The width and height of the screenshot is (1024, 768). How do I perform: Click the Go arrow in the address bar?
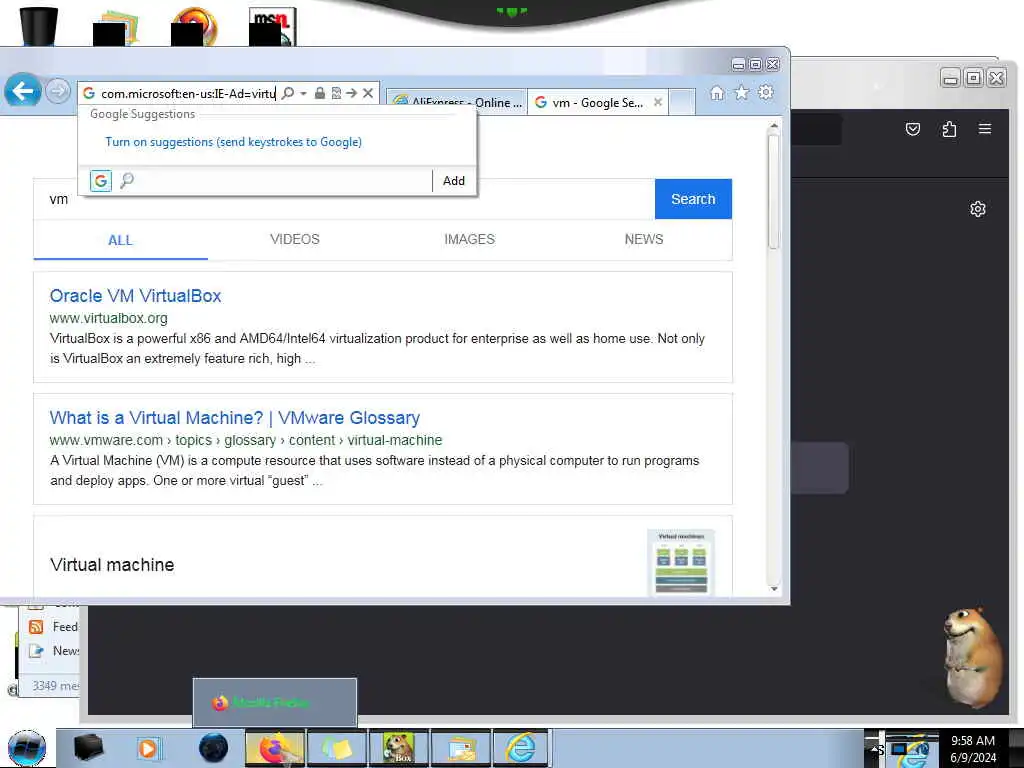[x=351, y=93]
